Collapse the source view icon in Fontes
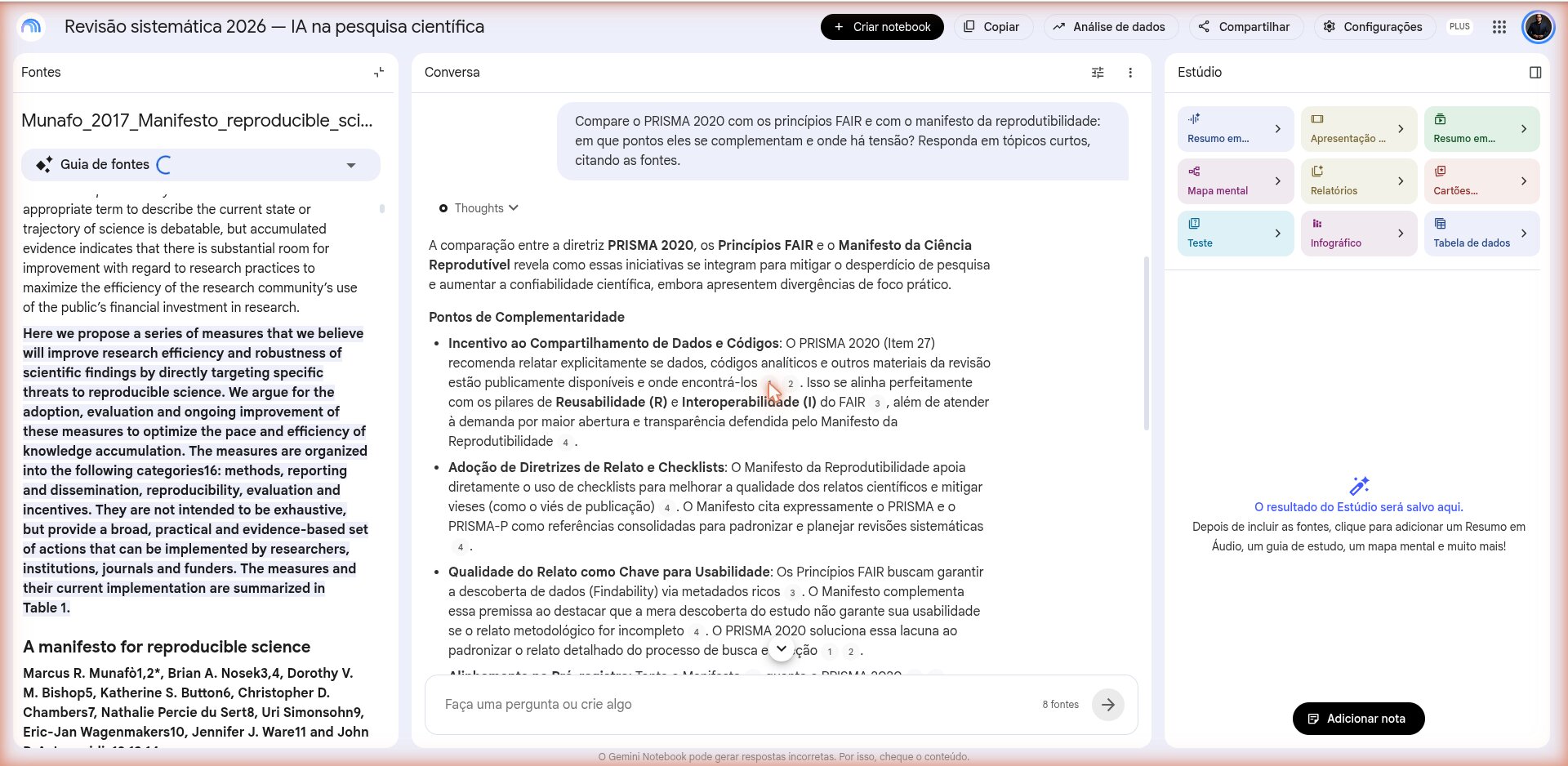This screenshot has width=1568, height=766. pos(379,73)
